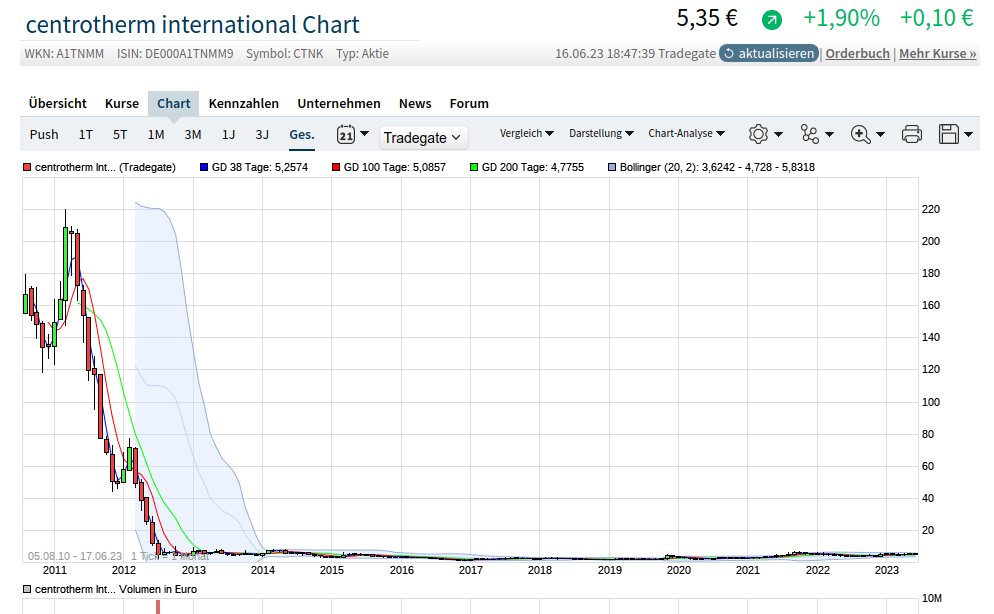
Task: Click the red GD 100 Tage swatch
Action: click(x=338, y=167)
